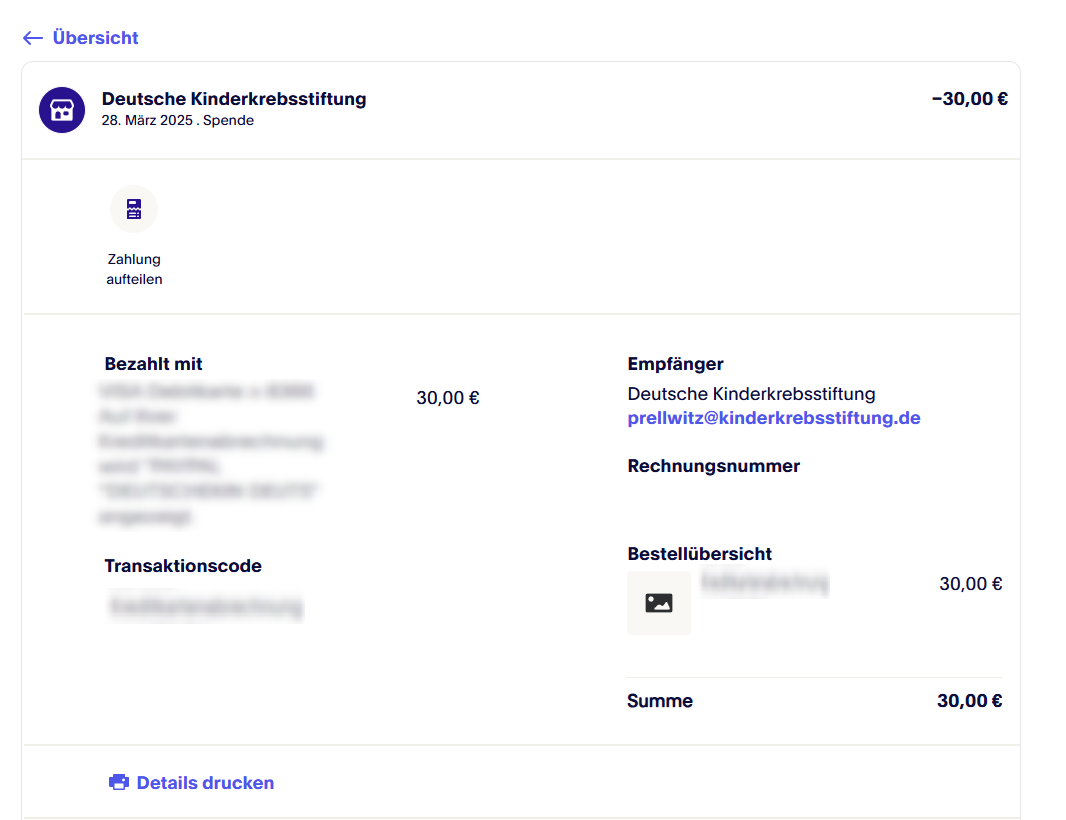Screen dimensions: 1066x820
Task: Click the 'Details drucken' link text
Action: click(205, 783)
